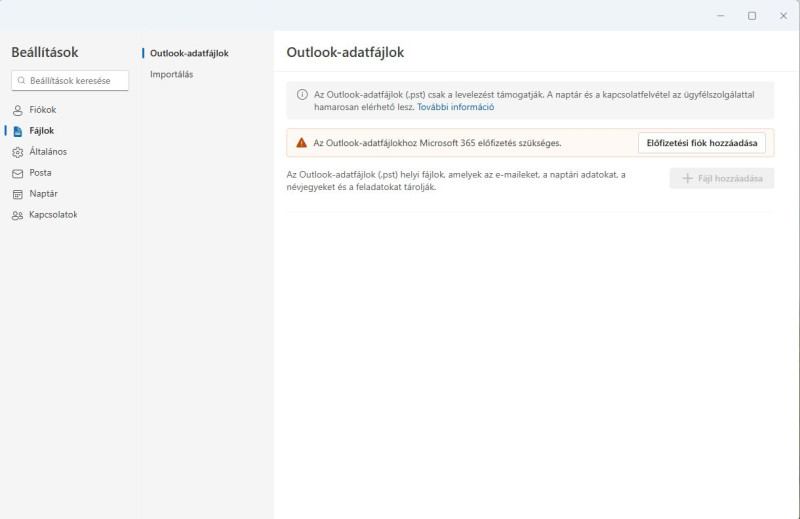Image resolution: width=800 pixels, height=519 pixels.
Task: Close the settings window
Action: pos(783,16)
